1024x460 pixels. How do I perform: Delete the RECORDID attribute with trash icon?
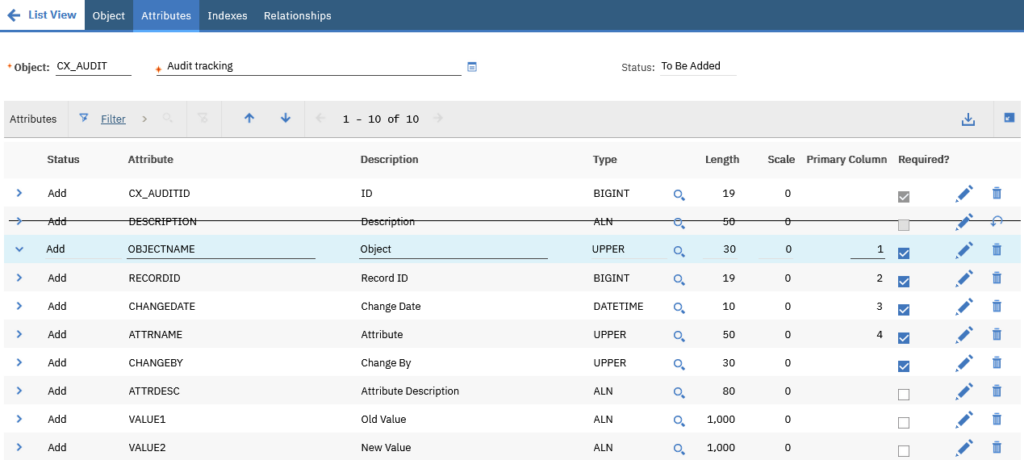997,278
